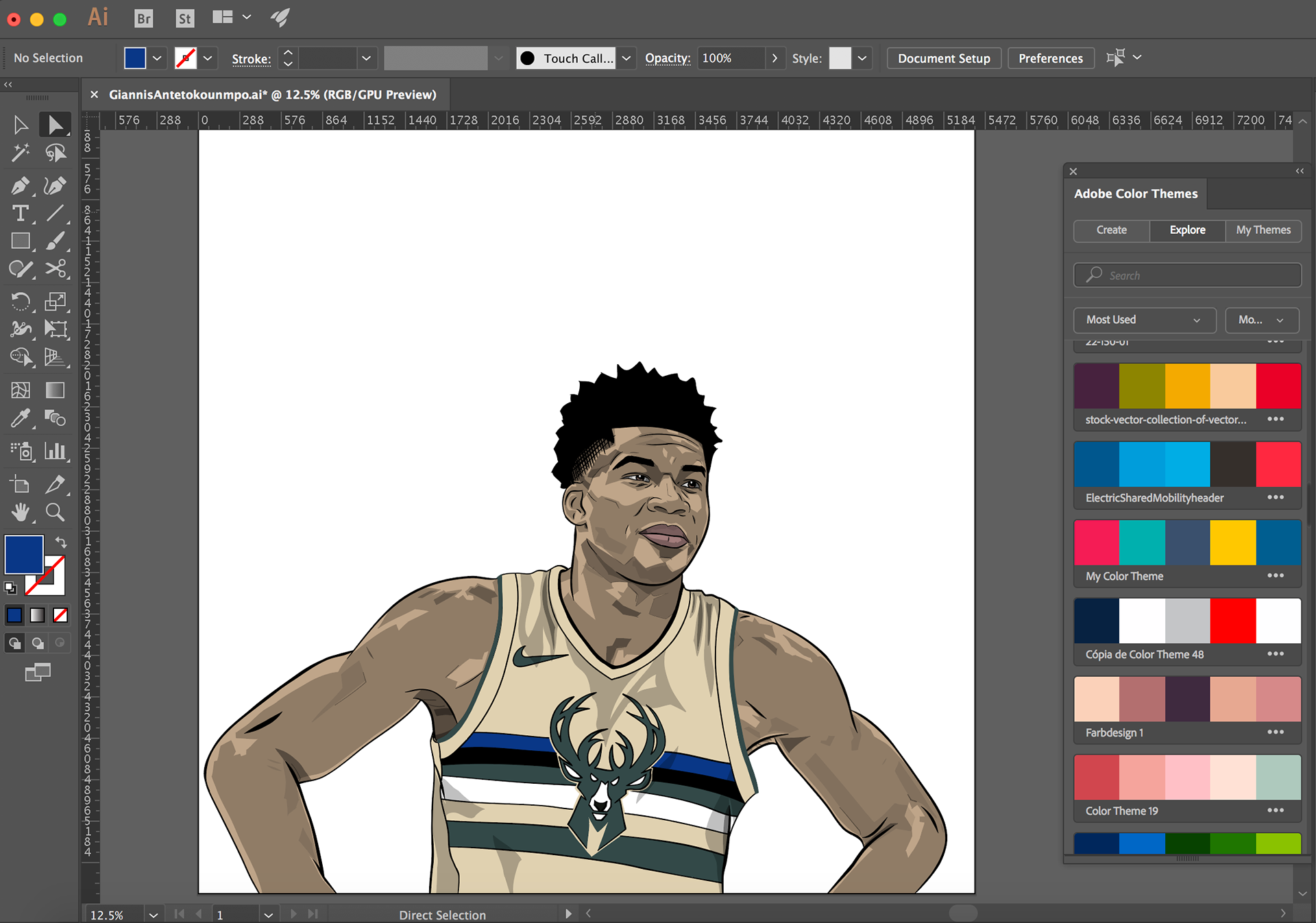
Task: Switch to the My Themes tab
Action: tap(1263, 230)
